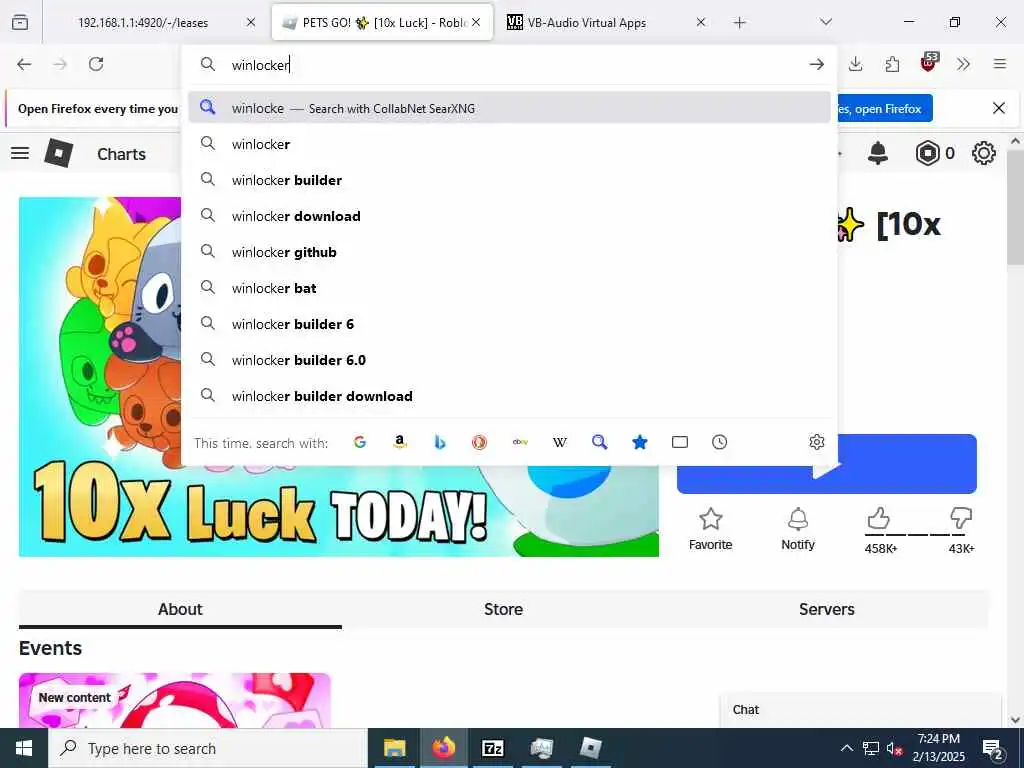Search this time with eBay

pyautogui.click(x=520, y=442)
